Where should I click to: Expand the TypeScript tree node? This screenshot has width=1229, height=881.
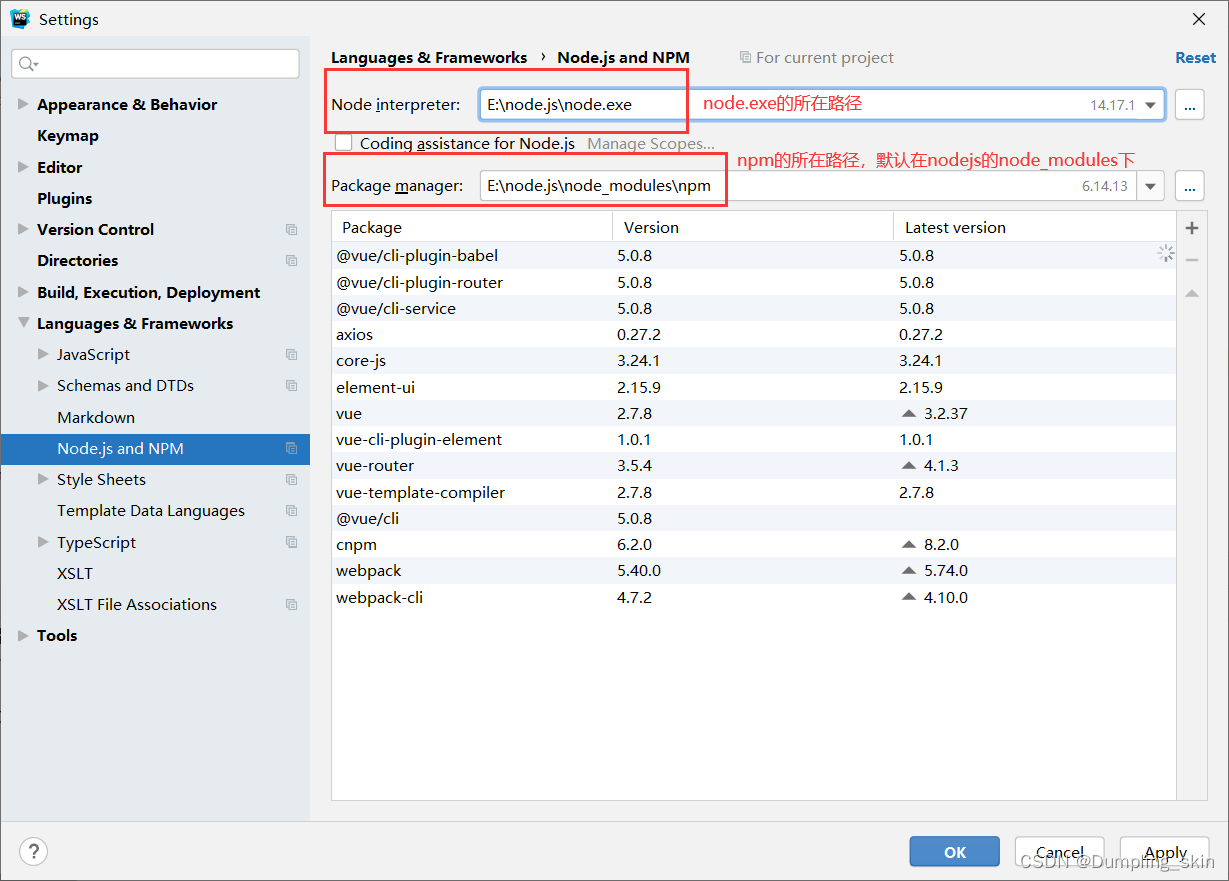click(x=43, y=542)
